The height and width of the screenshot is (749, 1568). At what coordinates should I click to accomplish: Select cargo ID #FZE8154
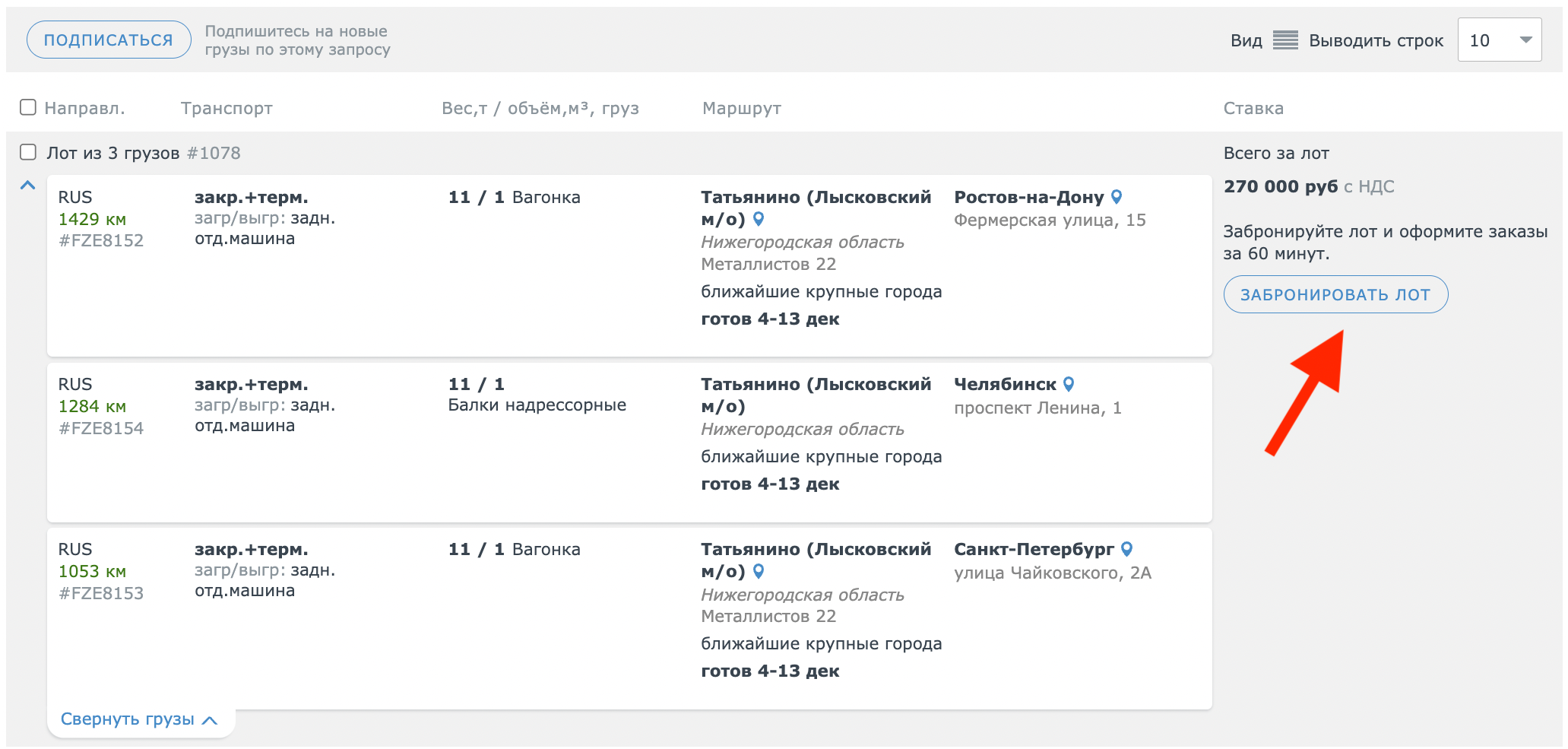click(x=101, y=429)
